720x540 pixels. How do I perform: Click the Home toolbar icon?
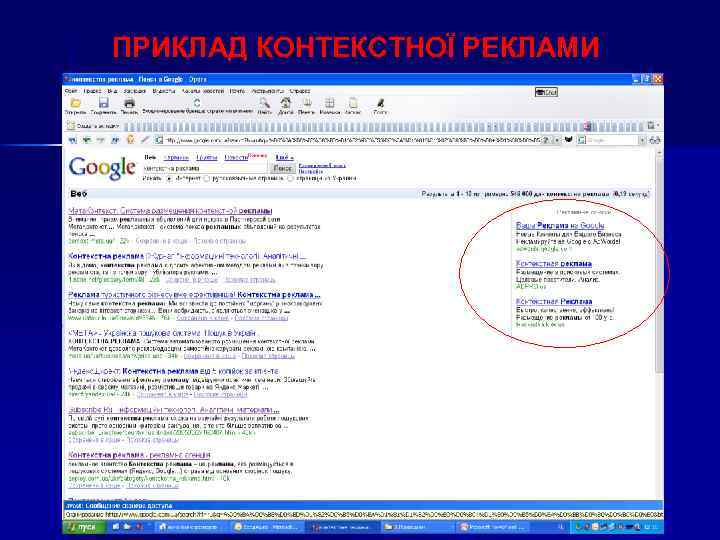click(x=286, y=103)
